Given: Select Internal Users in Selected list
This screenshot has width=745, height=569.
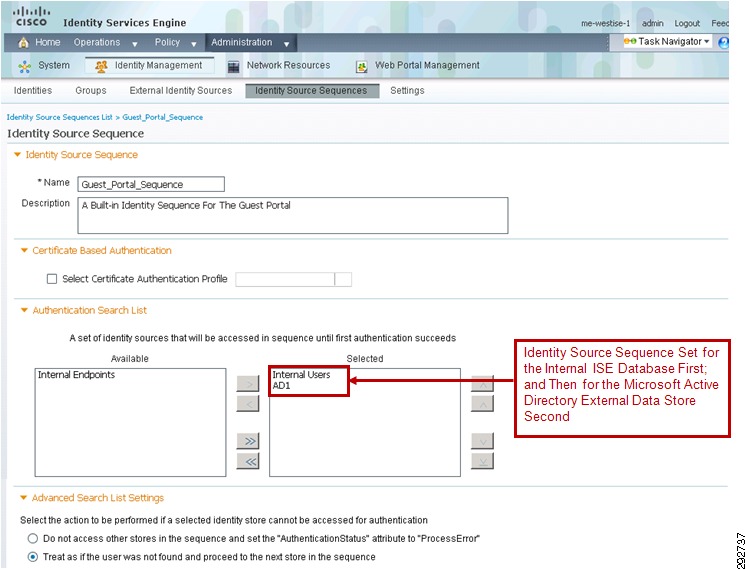Looking at the screenshot, I should [301, 375].
